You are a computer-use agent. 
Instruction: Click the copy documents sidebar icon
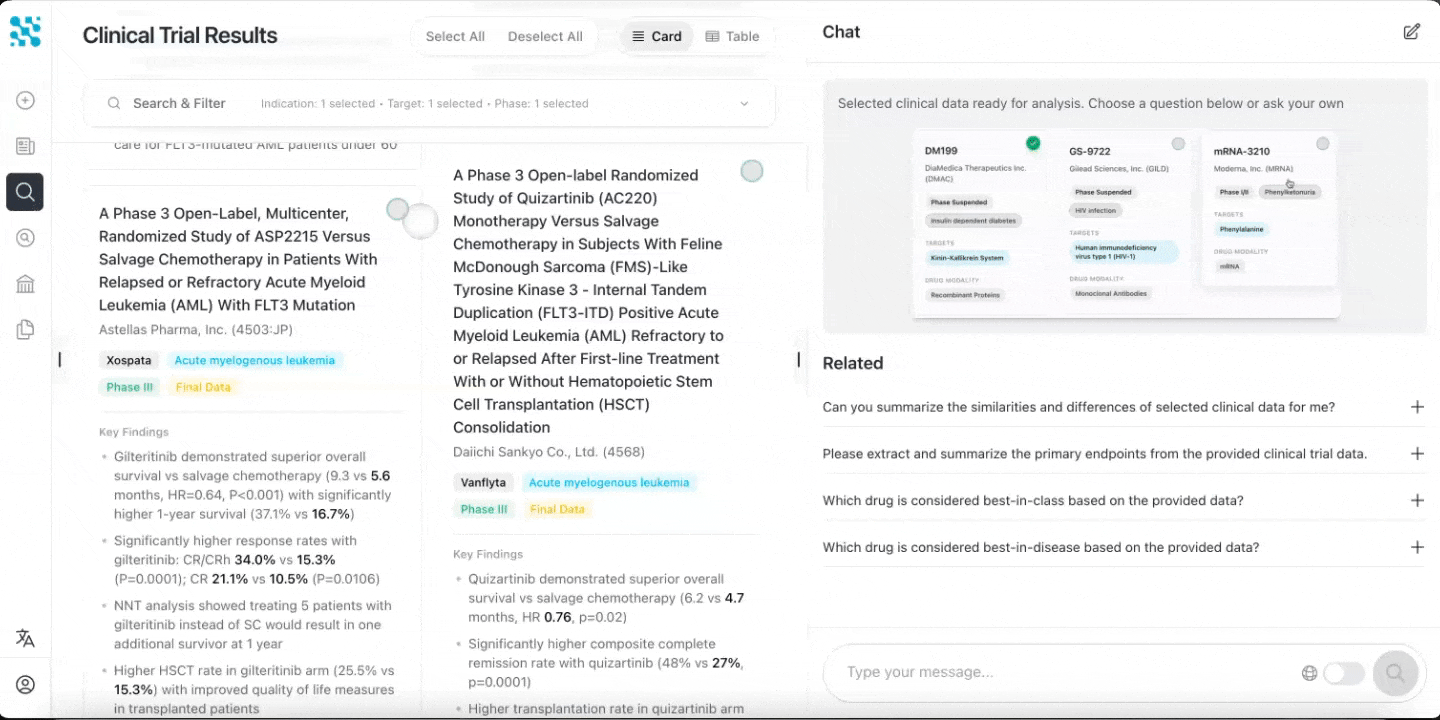click(x=25, y=329)
